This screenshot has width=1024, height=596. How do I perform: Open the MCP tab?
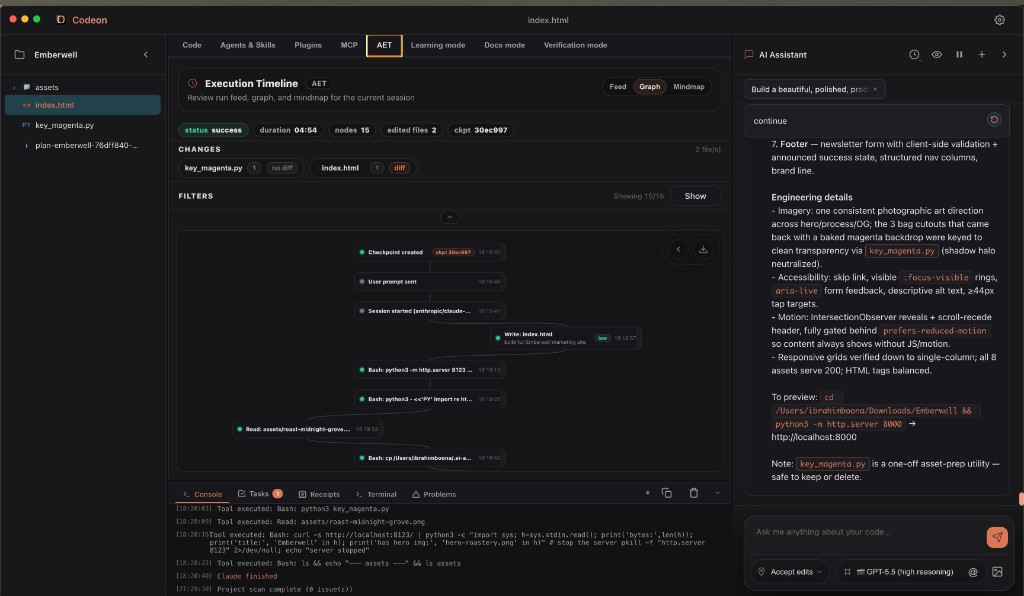[x=349, y=45]
